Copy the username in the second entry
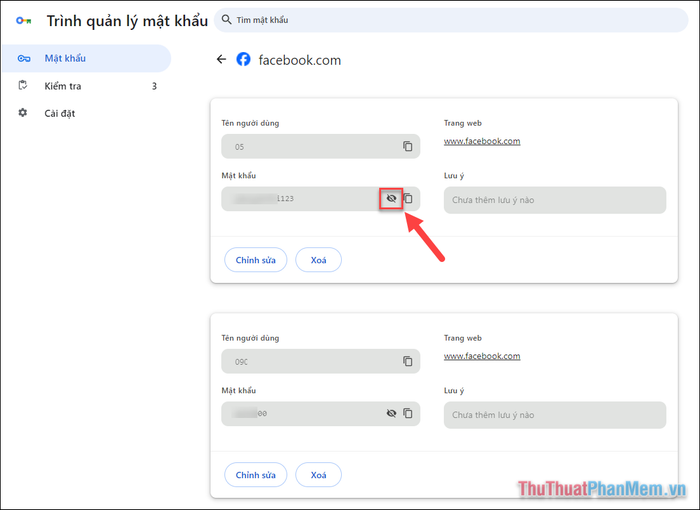The height and width of the screenshot is (510, 700). 407,361
